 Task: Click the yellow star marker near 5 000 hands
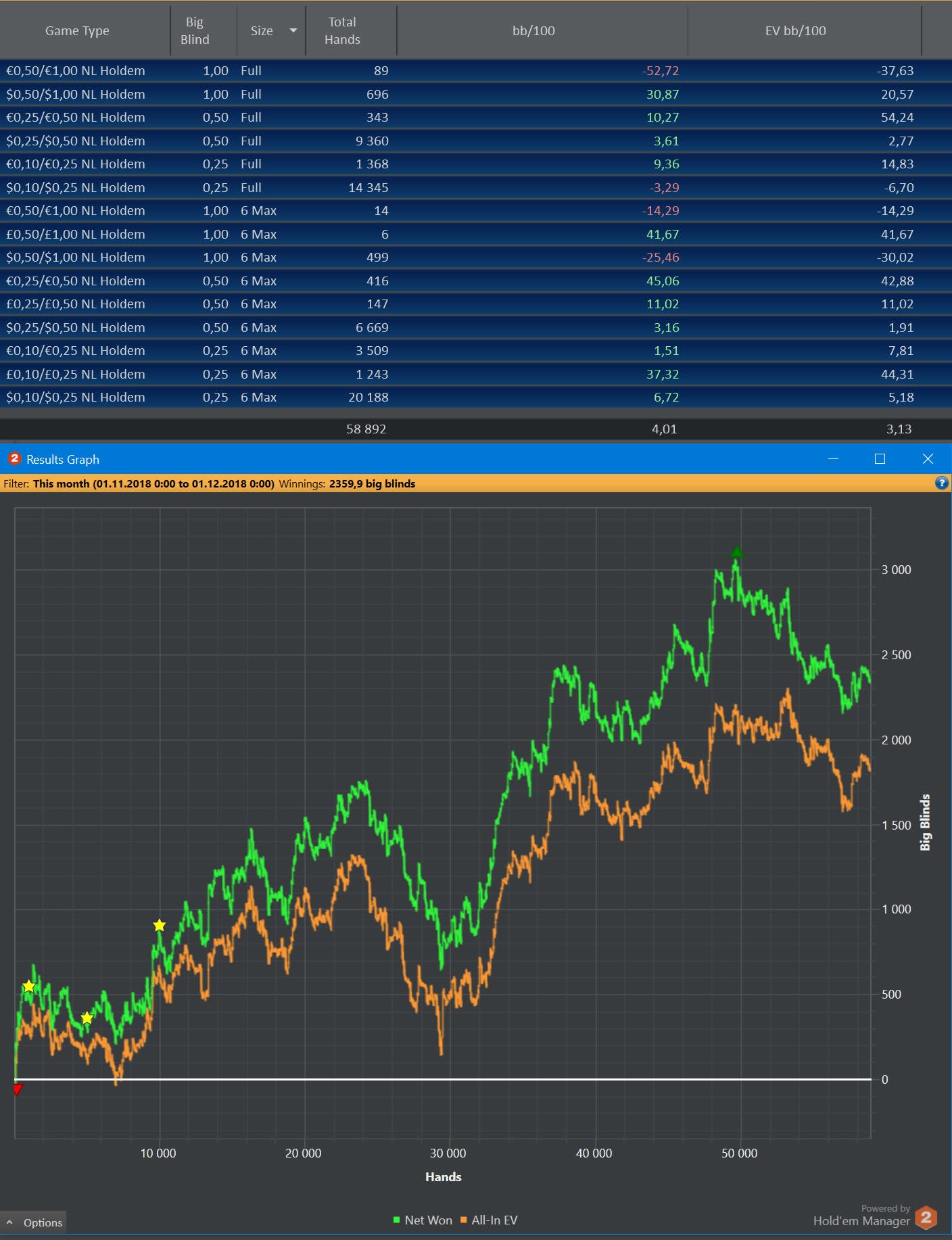point(87,1018)
